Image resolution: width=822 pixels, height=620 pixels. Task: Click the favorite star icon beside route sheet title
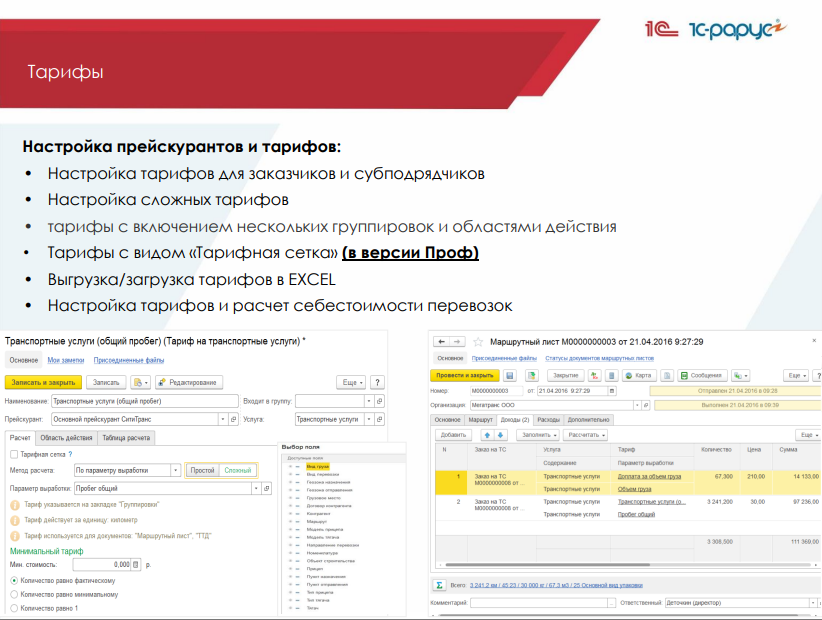click(478, 341)
